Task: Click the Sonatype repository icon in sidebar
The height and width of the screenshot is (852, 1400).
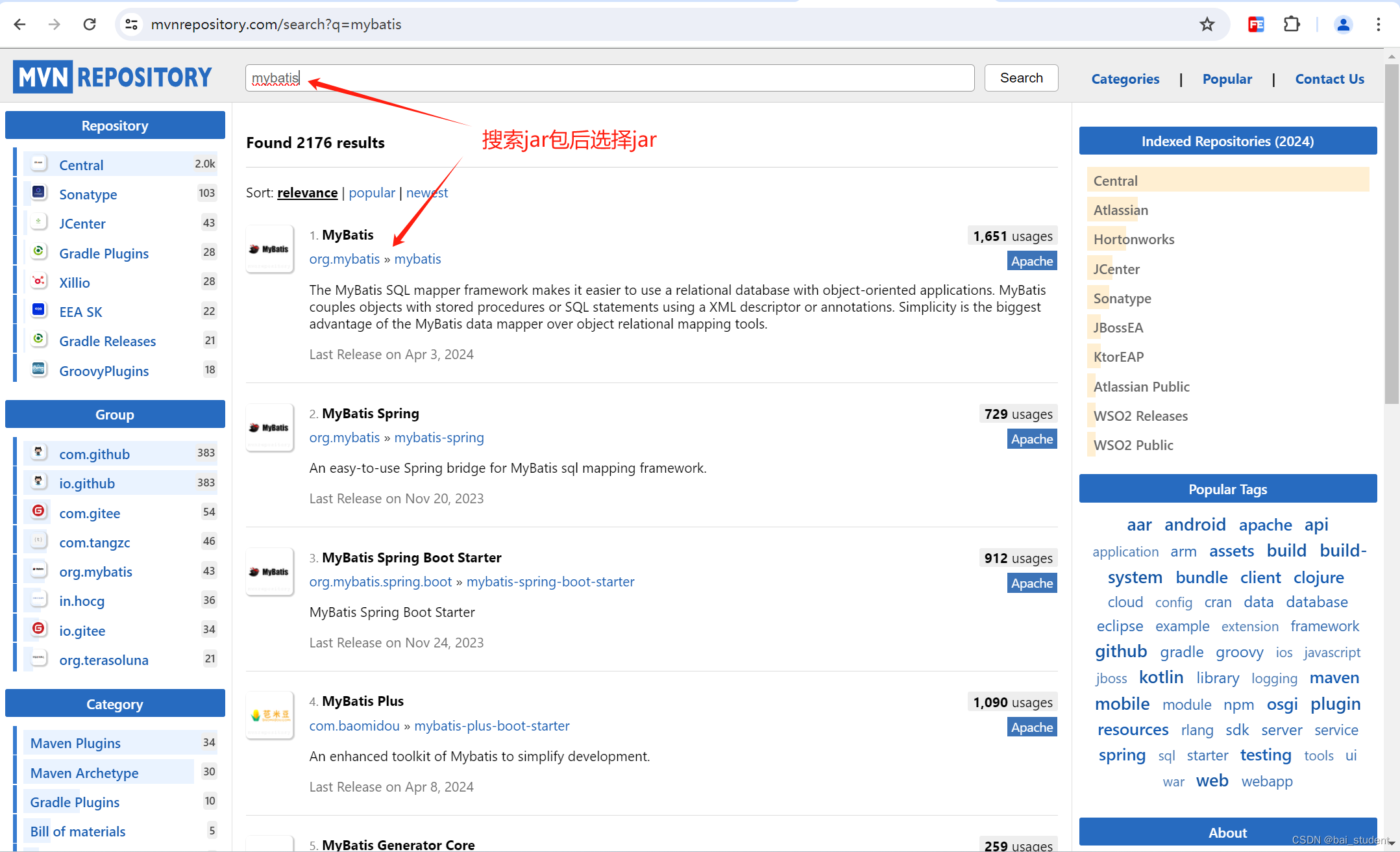Action: click(39, 193)
